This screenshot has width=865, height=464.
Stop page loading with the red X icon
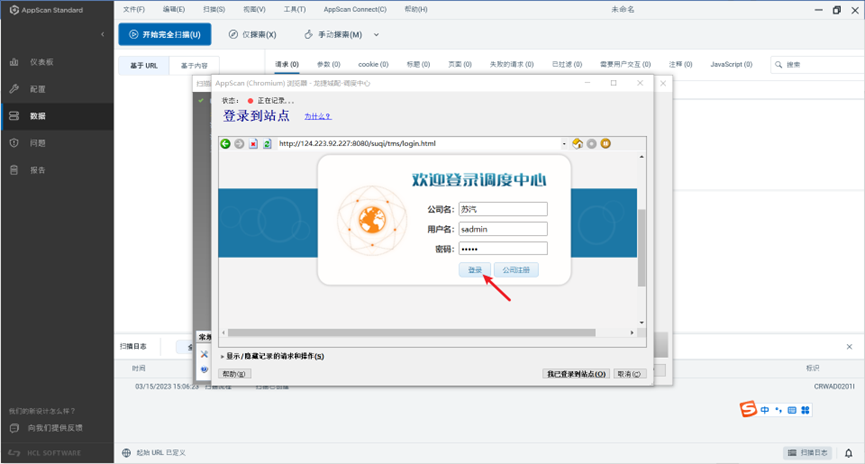click(x=253, y=143)
